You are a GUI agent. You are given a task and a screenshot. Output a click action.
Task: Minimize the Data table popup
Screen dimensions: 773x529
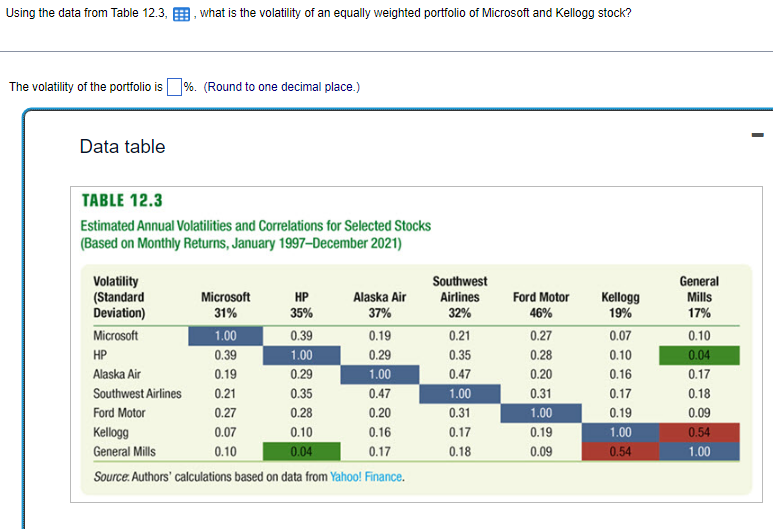757,135
